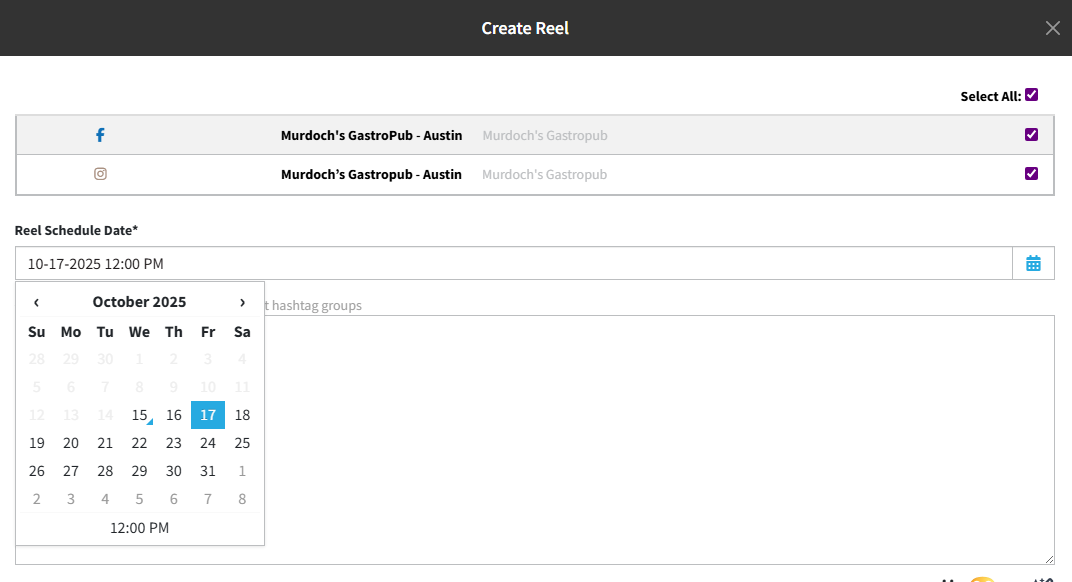Viewport: 1072px width, 582px height.
Task: Select the Murdoch's GastroPub - Austin Facebook row
Action: coord(371,135)
